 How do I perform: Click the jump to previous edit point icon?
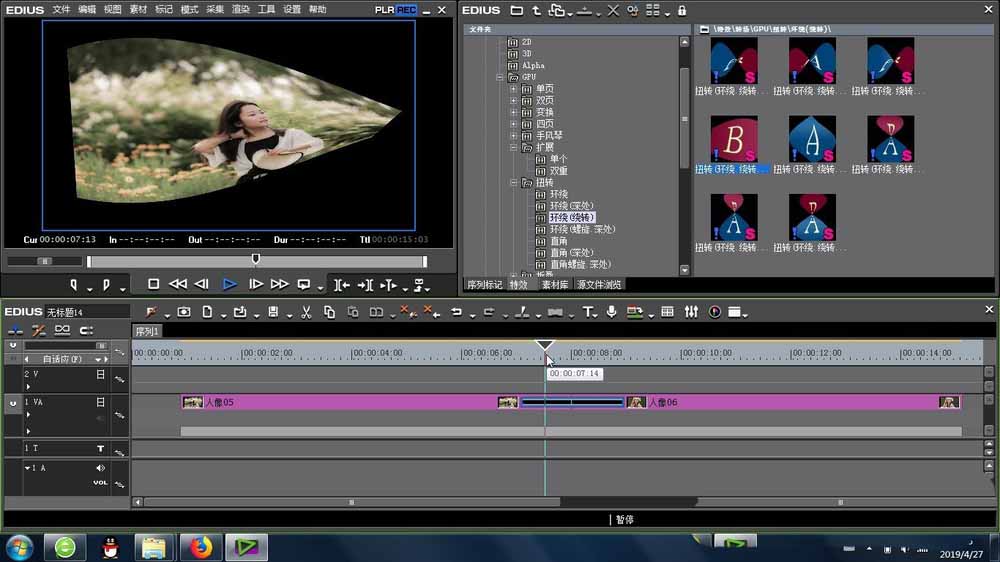point(342,285)
